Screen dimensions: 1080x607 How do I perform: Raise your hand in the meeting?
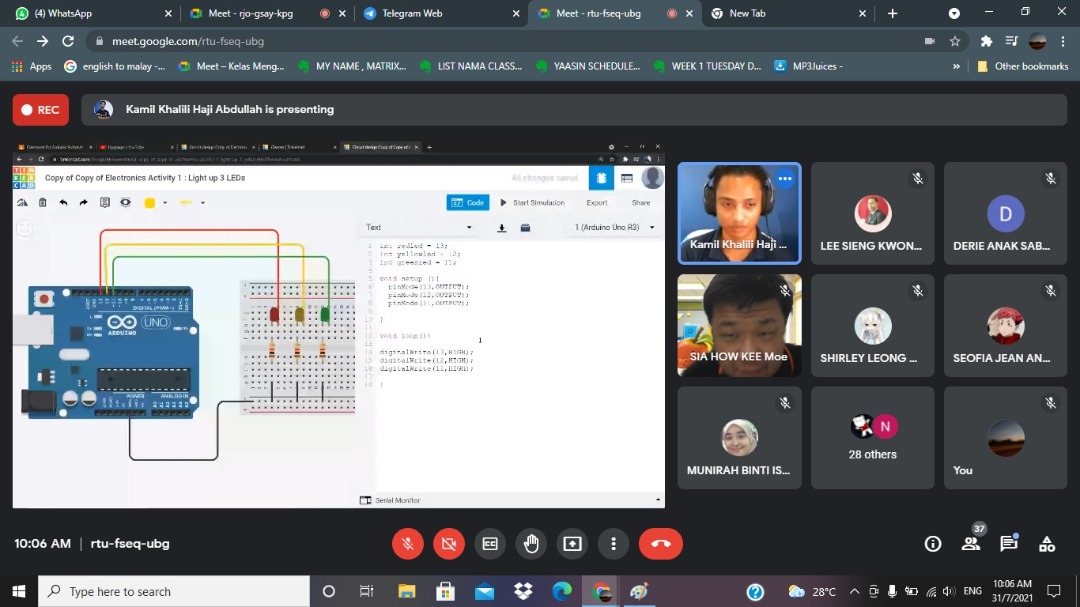point(531,544)
